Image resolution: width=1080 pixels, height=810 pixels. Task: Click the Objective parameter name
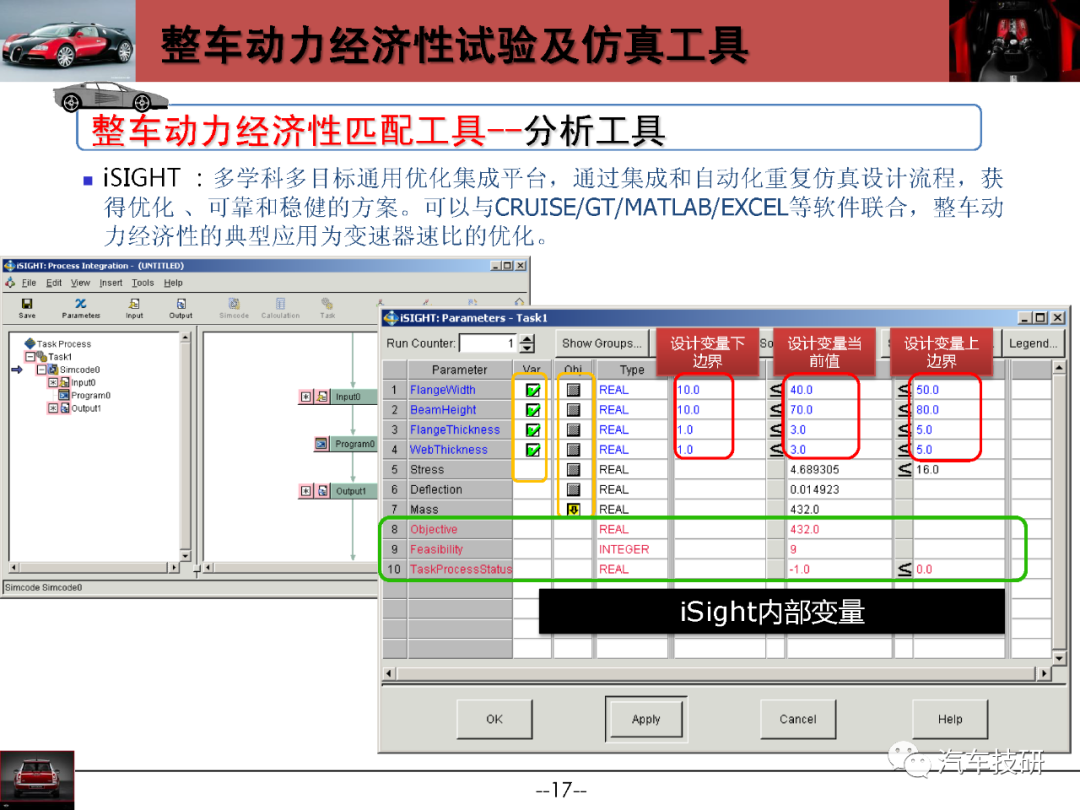coord(434,530)
